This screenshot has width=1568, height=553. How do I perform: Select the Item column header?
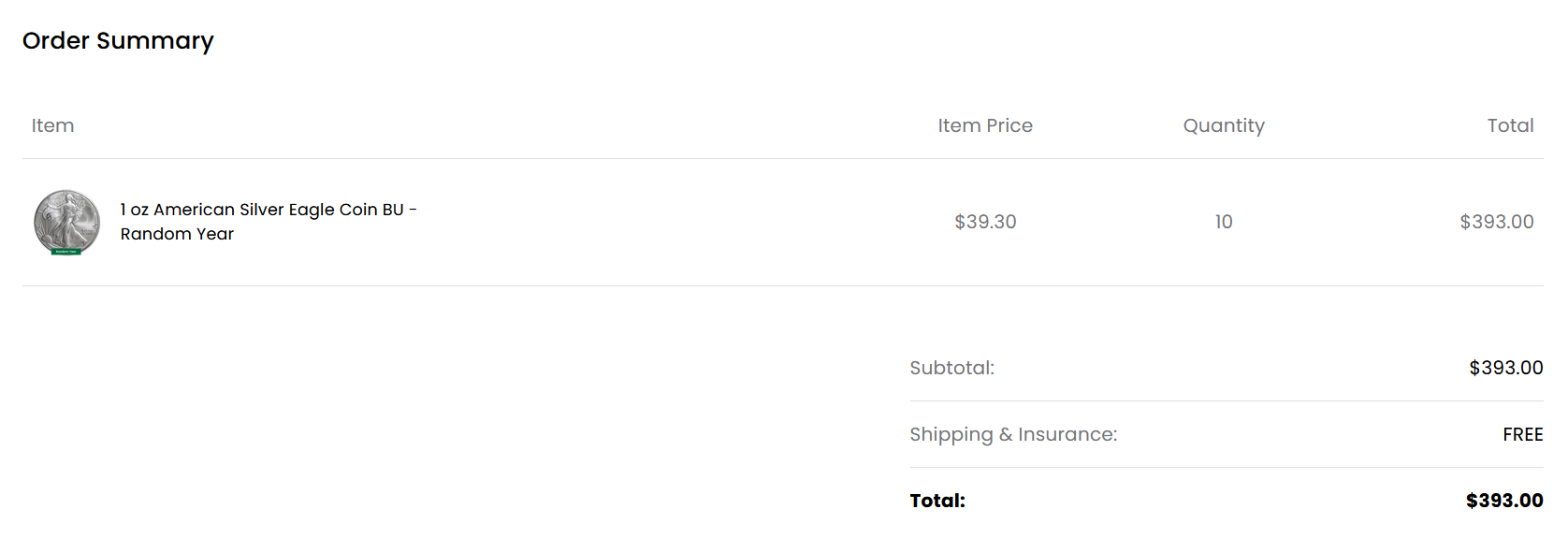52,125
